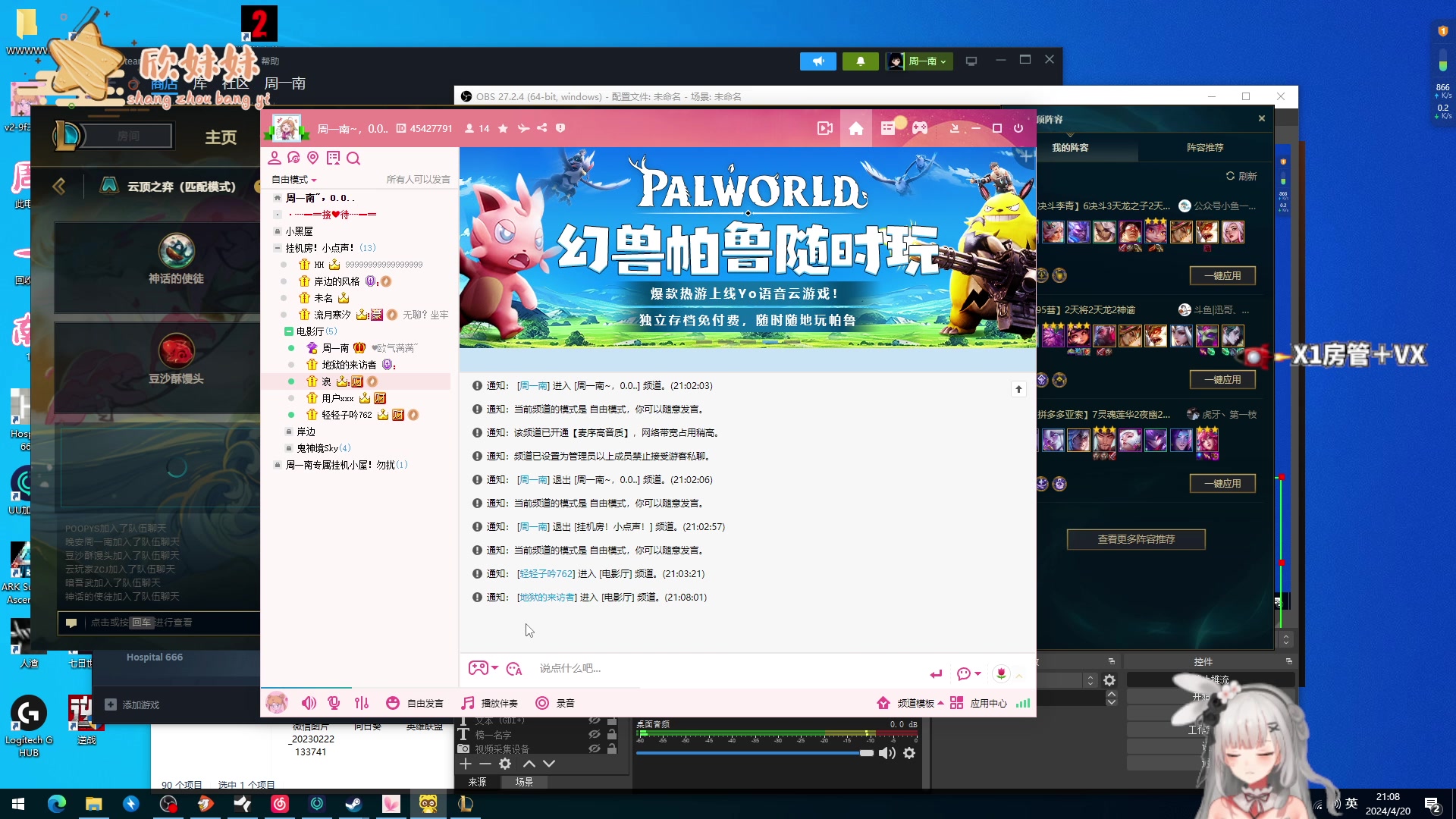Image resolution: width=1456 pixels, height=819 pixels.
Task: Apply the 7灵魂莲华2夜幽 lineup with 一键应用
Action: click(1222, 484)
